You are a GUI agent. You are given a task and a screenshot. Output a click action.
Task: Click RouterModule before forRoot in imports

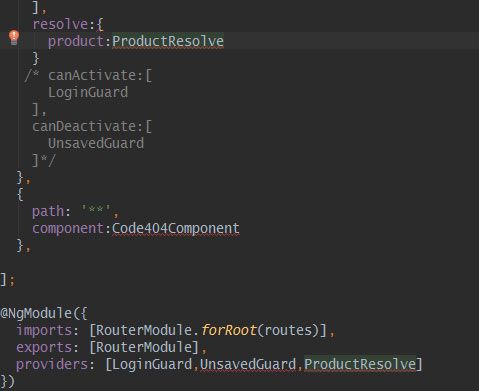pyautogui.click(x=144, y=330)
